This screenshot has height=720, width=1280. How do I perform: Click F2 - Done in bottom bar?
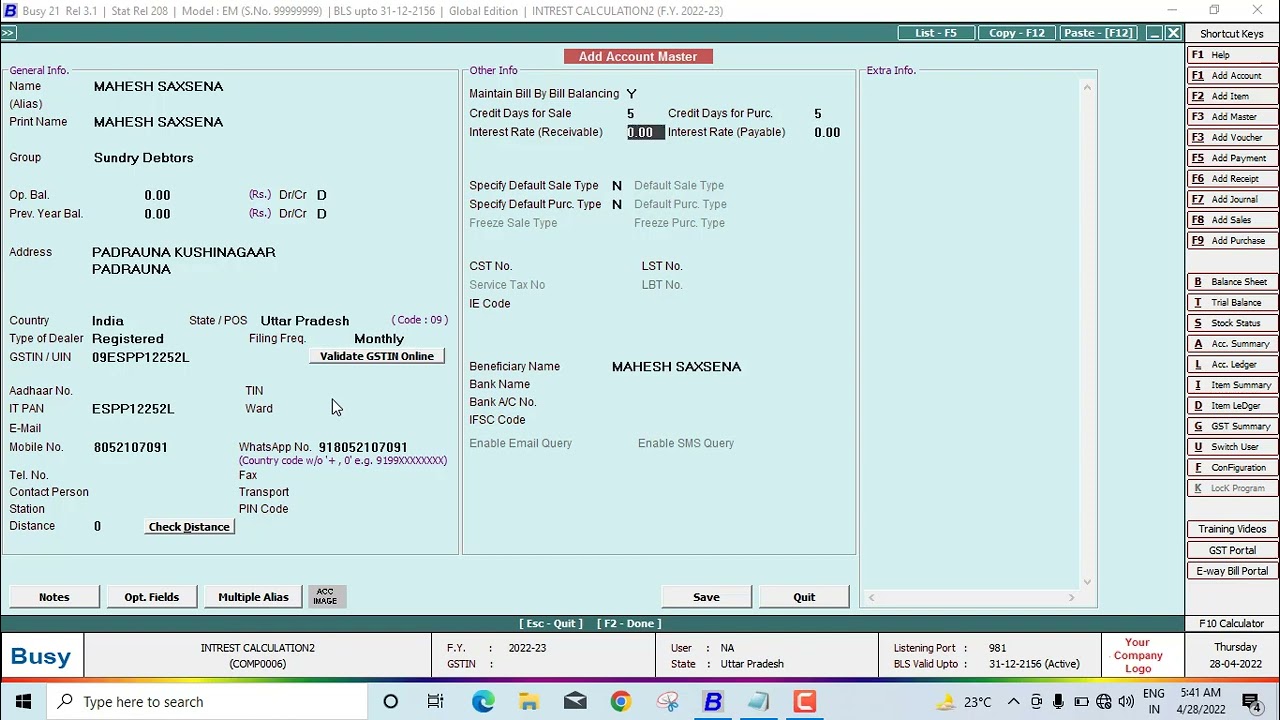(629, 623)
